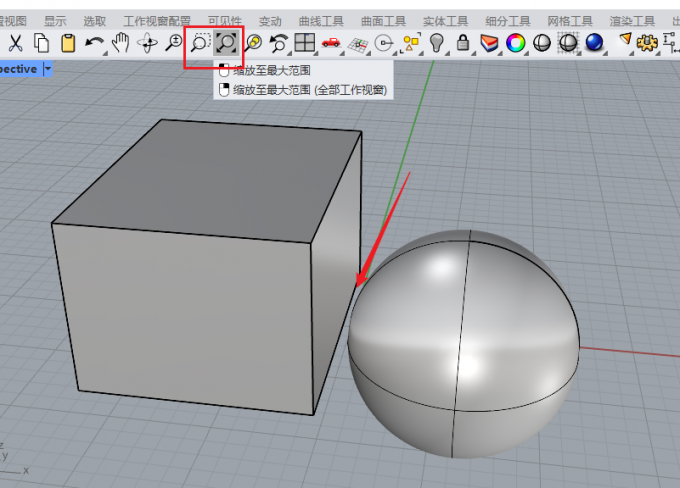Switch to the 变动 tab
680x488 pixels.
(270, 21)
